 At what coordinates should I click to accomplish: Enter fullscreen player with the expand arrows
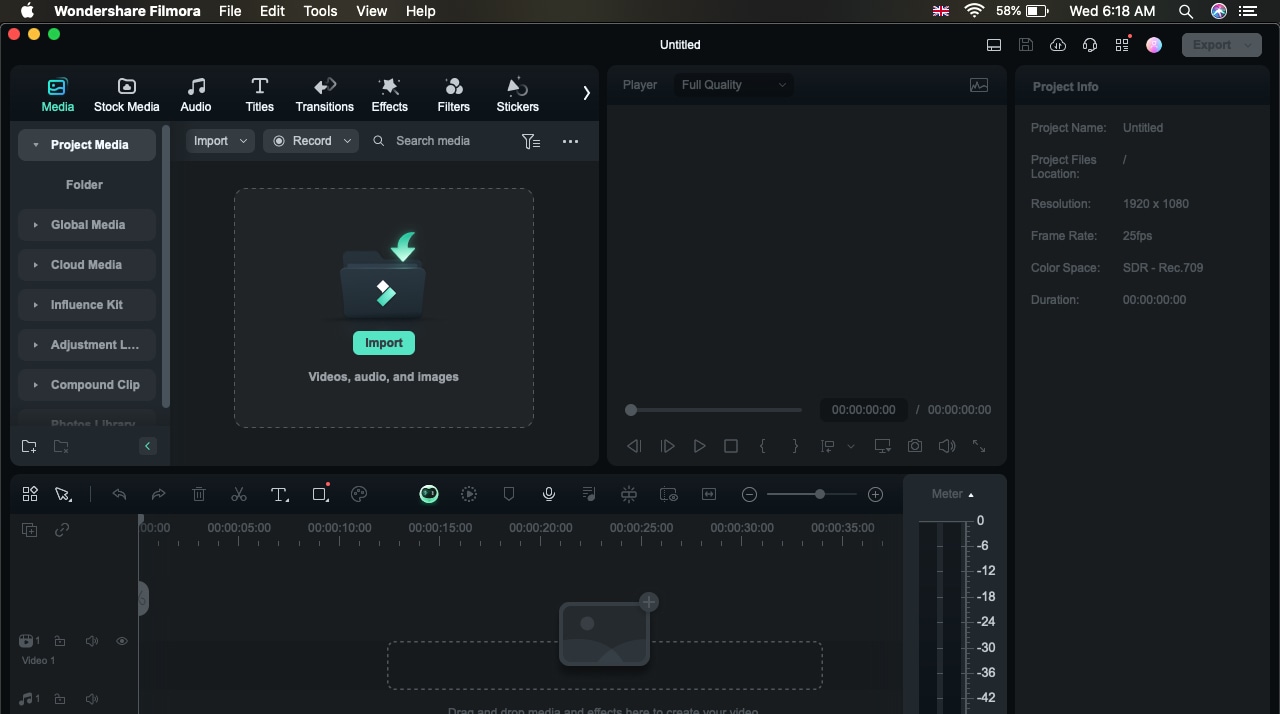(x=979, y=446)
